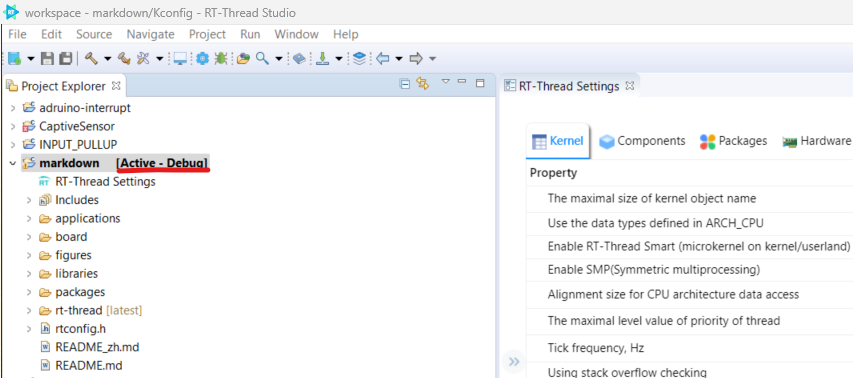The height and width of the screenshot is (378, 853).
Task: Click Collapse All in Project Explorer
Action: pyautogui.click(x=405, y=84)
